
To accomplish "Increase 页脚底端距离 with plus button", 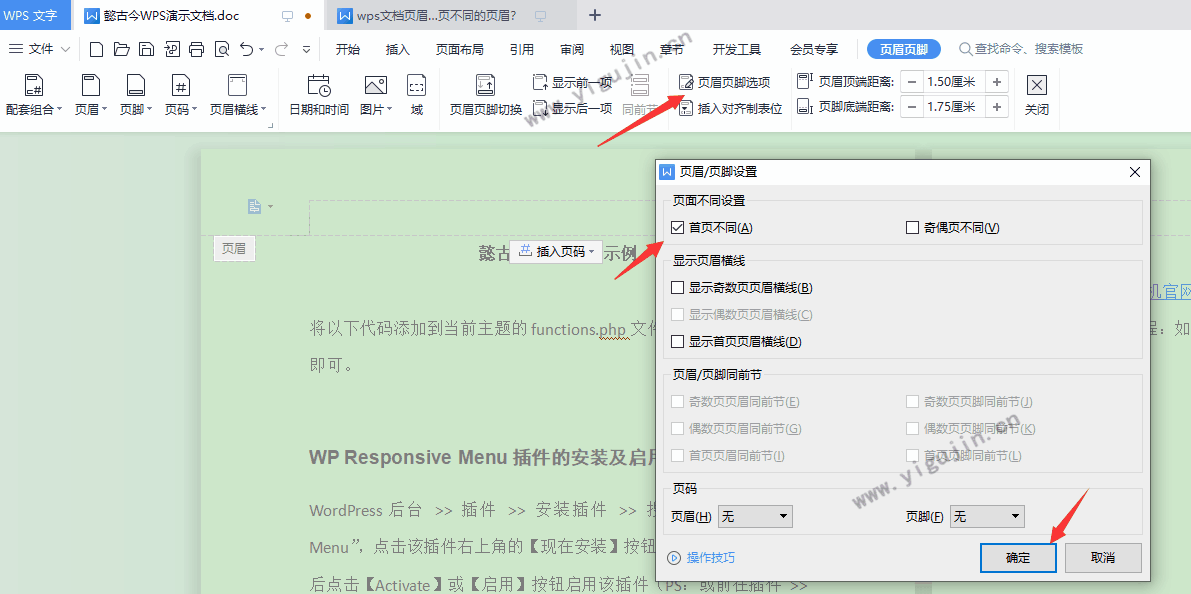I will pos(997,107).
